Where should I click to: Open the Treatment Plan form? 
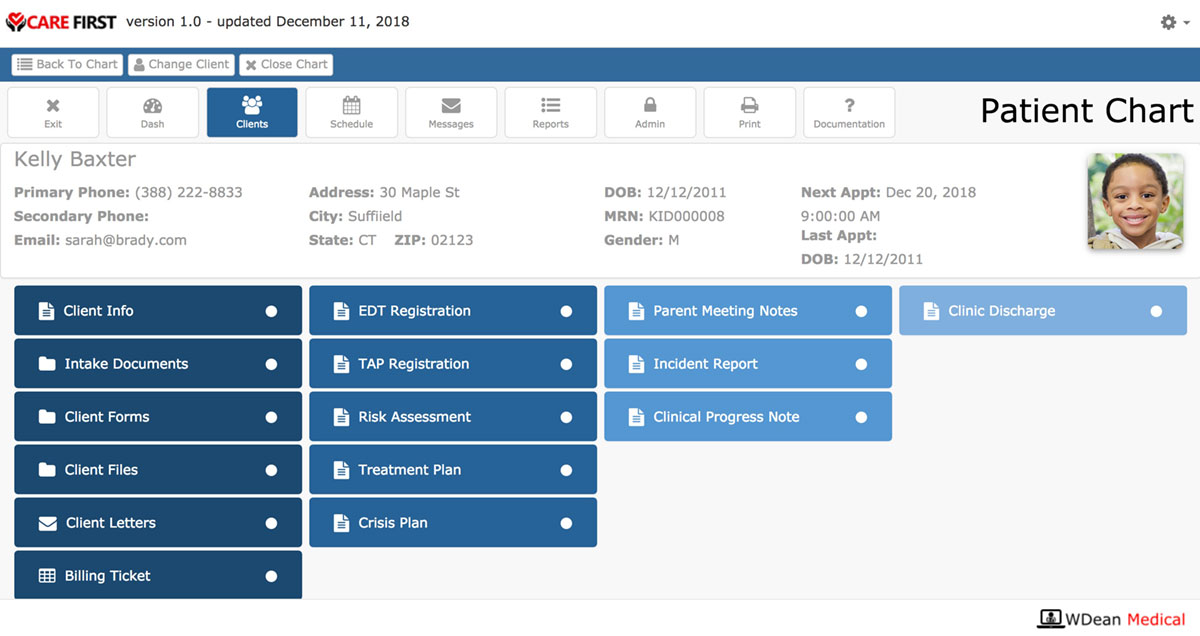pyautogui.click(x=453, y=470)
